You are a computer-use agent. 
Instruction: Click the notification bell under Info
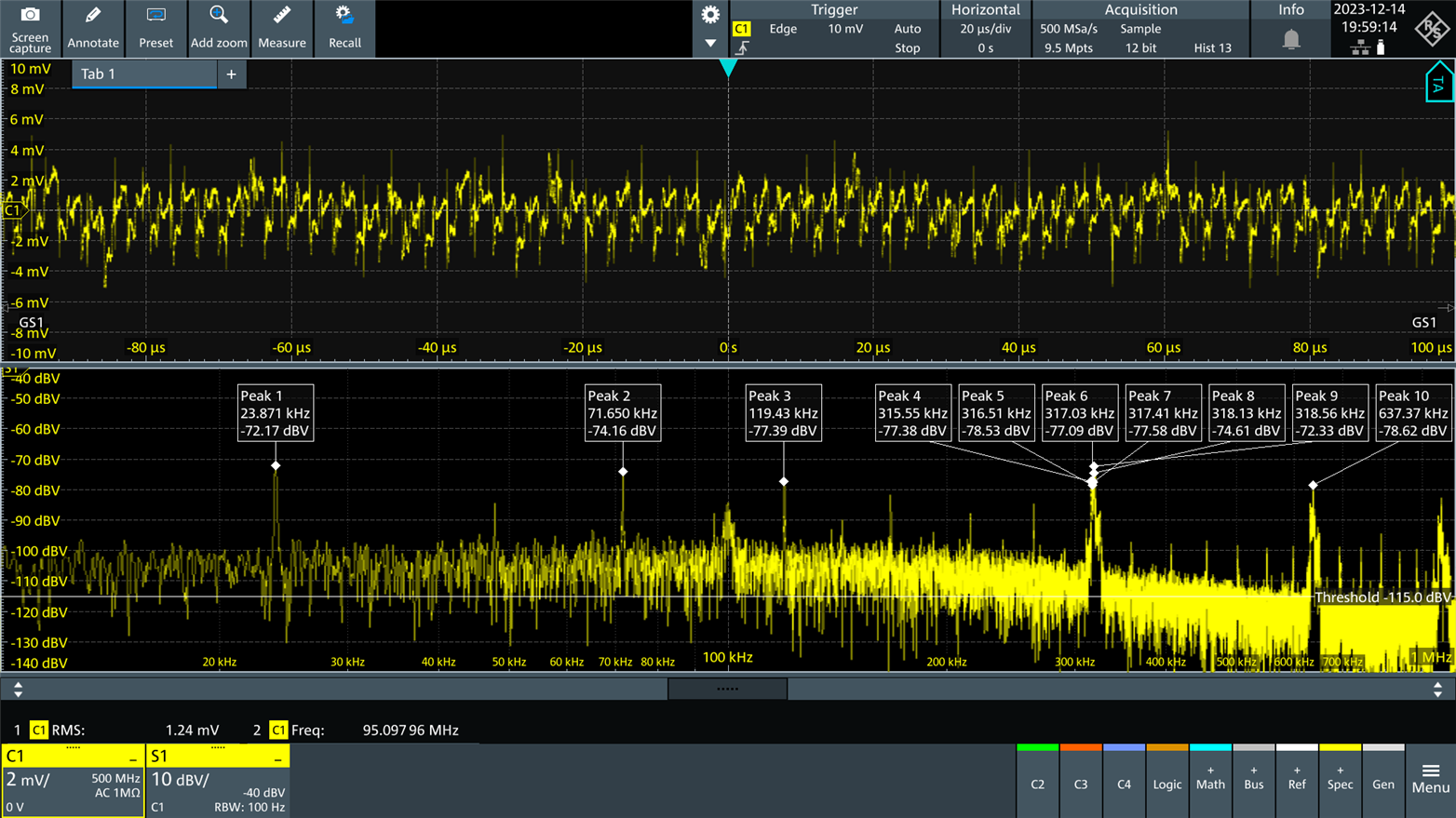coord(1290,40)
